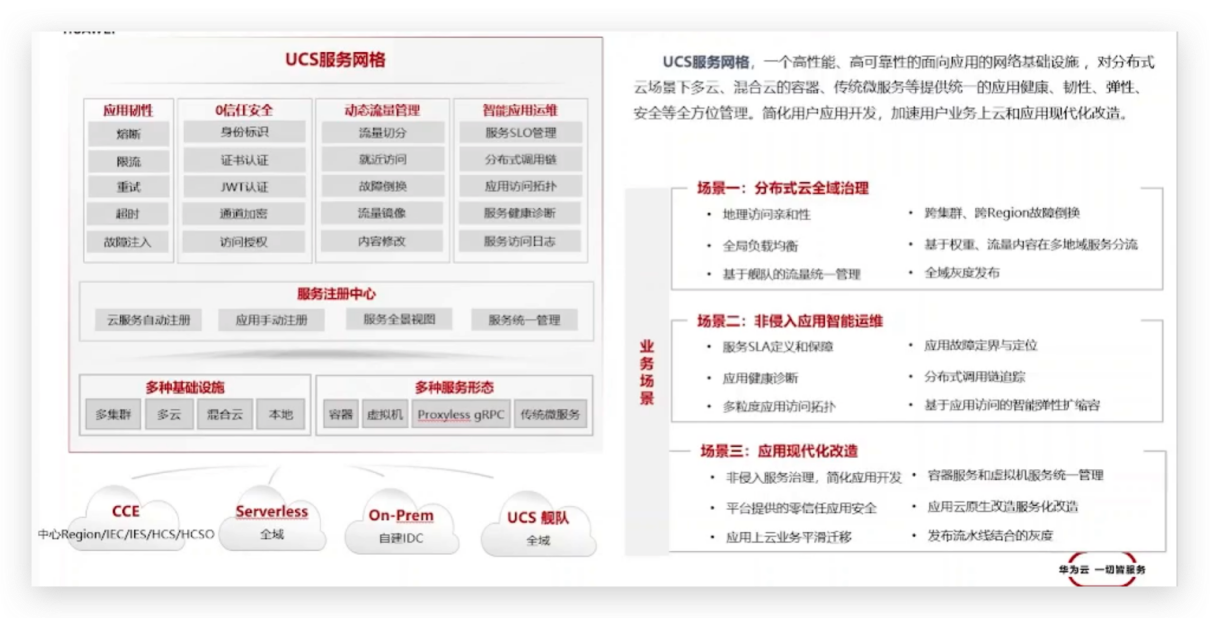Select the 服务统一管理 box

pyautogui.click(x=524, y=320)
